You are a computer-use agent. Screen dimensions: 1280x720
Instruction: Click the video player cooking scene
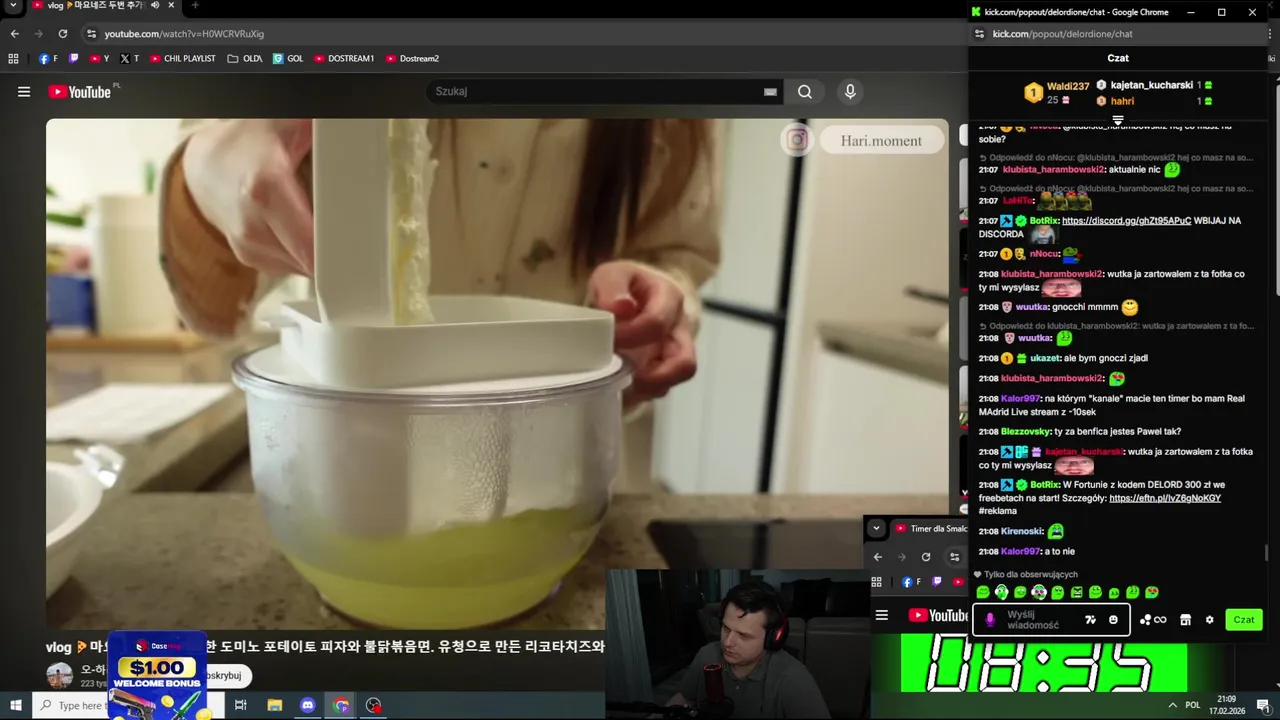[497, 373]
